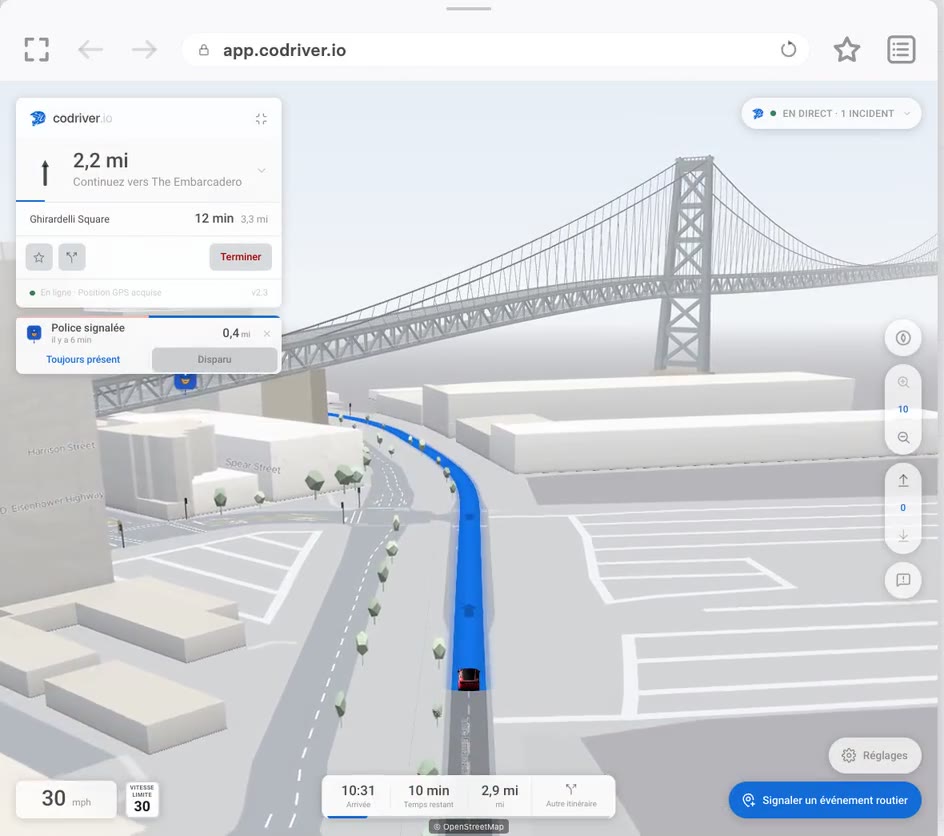Click the tilt value 0
944x836 pixels.
pyautogui.click(x=903, y=508)
